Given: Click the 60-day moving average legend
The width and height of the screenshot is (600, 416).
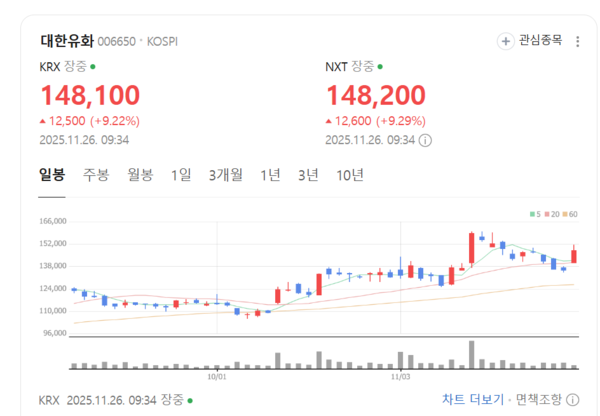Looking at the screenshot, I should 570,214.
